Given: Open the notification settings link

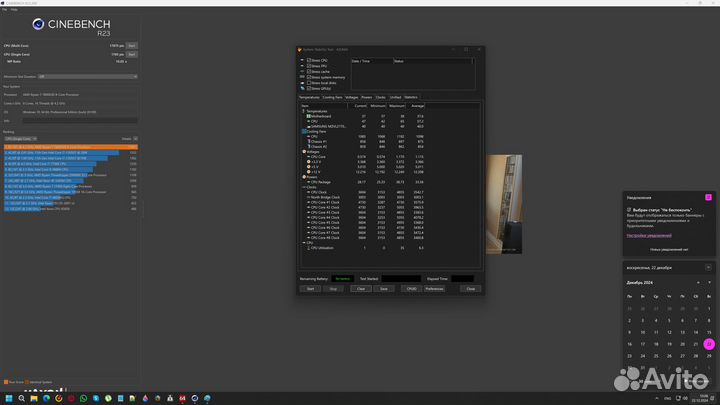Looking at the screenshot, I should click(x=649, y=236).
